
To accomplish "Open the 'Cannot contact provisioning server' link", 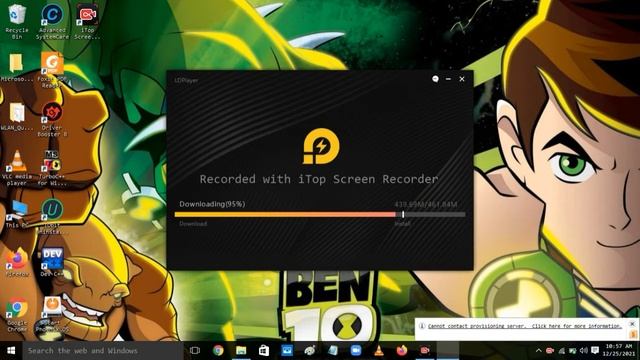I will 525,326.
